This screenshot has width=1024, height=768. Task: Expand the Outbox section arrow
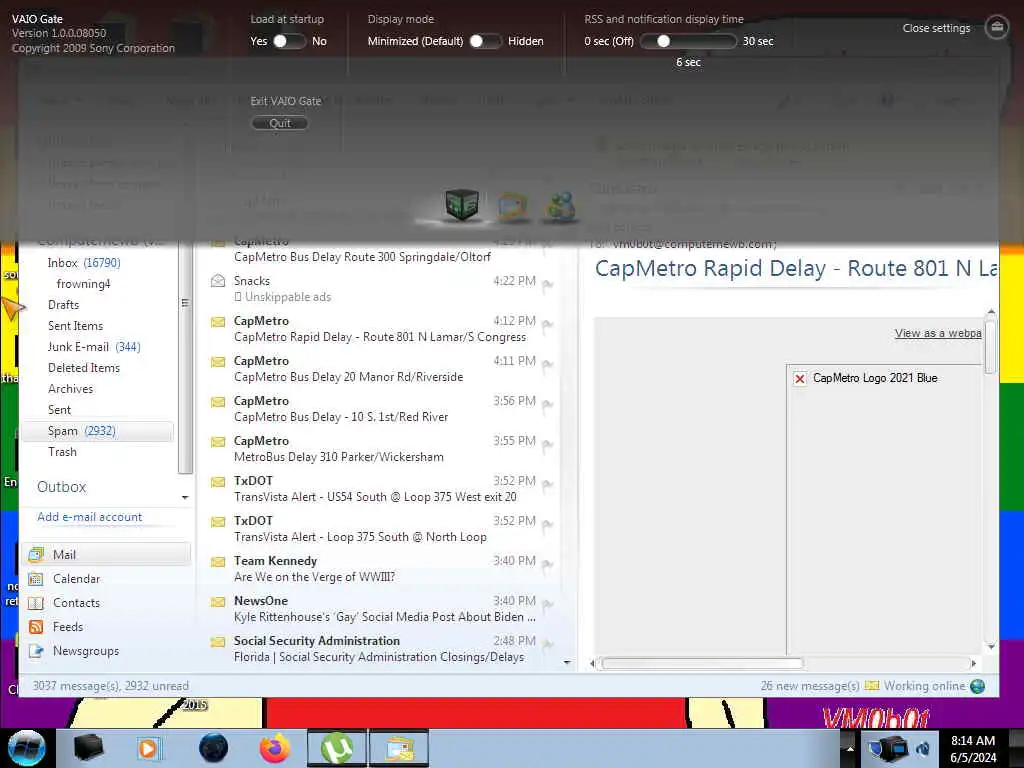point(185,498)
